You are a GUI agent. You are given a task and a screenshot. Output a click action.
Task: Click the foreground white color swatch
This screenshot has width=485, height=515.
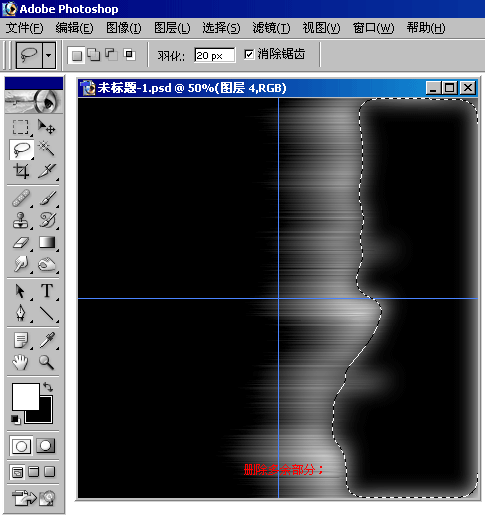(25, 397)
